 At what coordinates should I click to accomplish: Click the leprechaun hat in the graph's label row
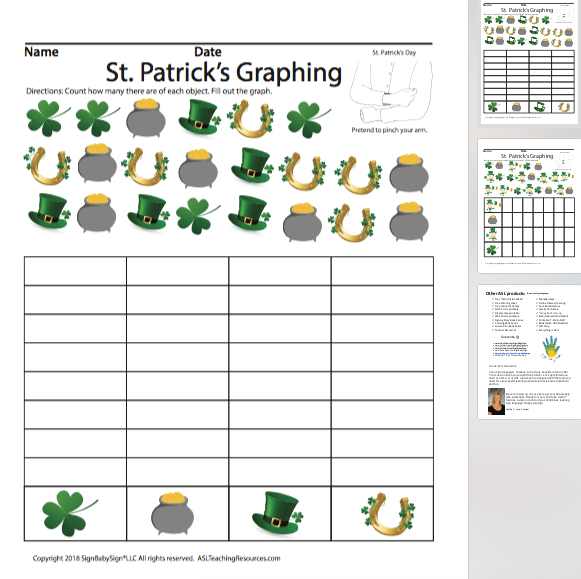[x=278, y=513]
